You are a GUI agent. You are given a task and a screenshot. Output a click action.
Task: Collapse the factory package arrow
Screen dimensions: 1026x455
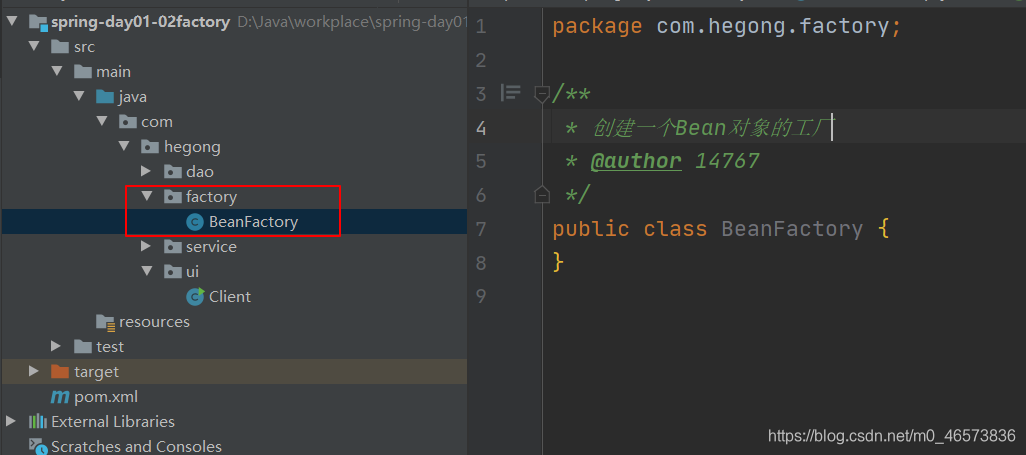(x=147, y=196)
